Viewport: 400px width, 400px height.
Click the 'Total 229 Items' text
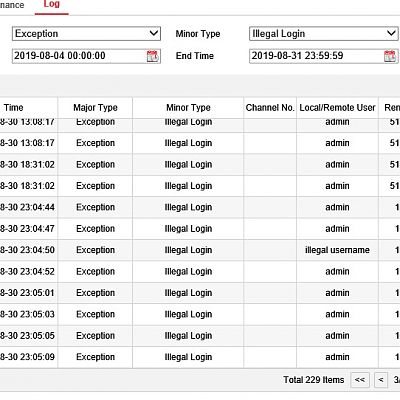click(314, 380)
